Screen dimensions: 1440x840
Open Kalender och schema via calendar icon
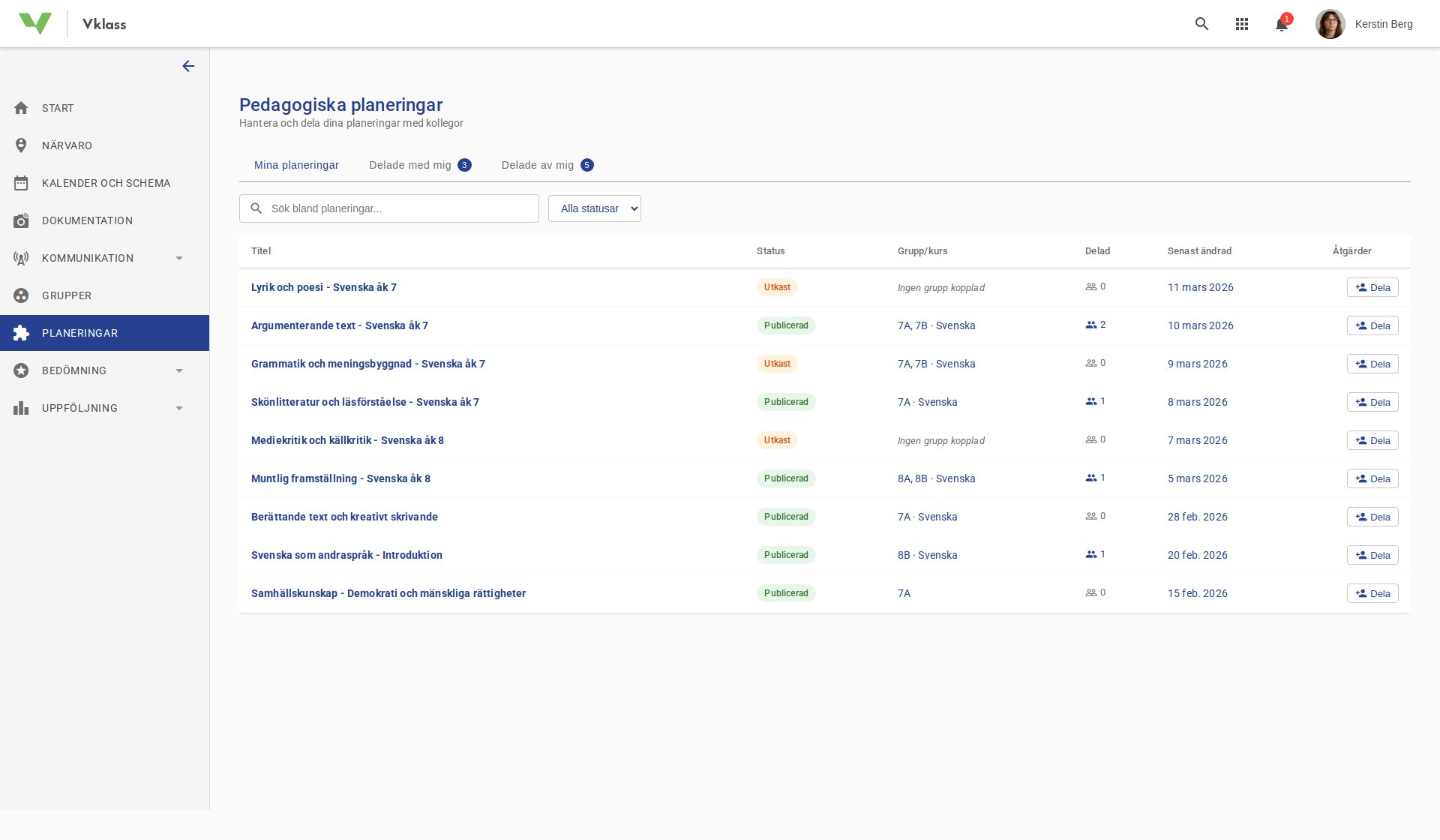(x=22, y=182)
